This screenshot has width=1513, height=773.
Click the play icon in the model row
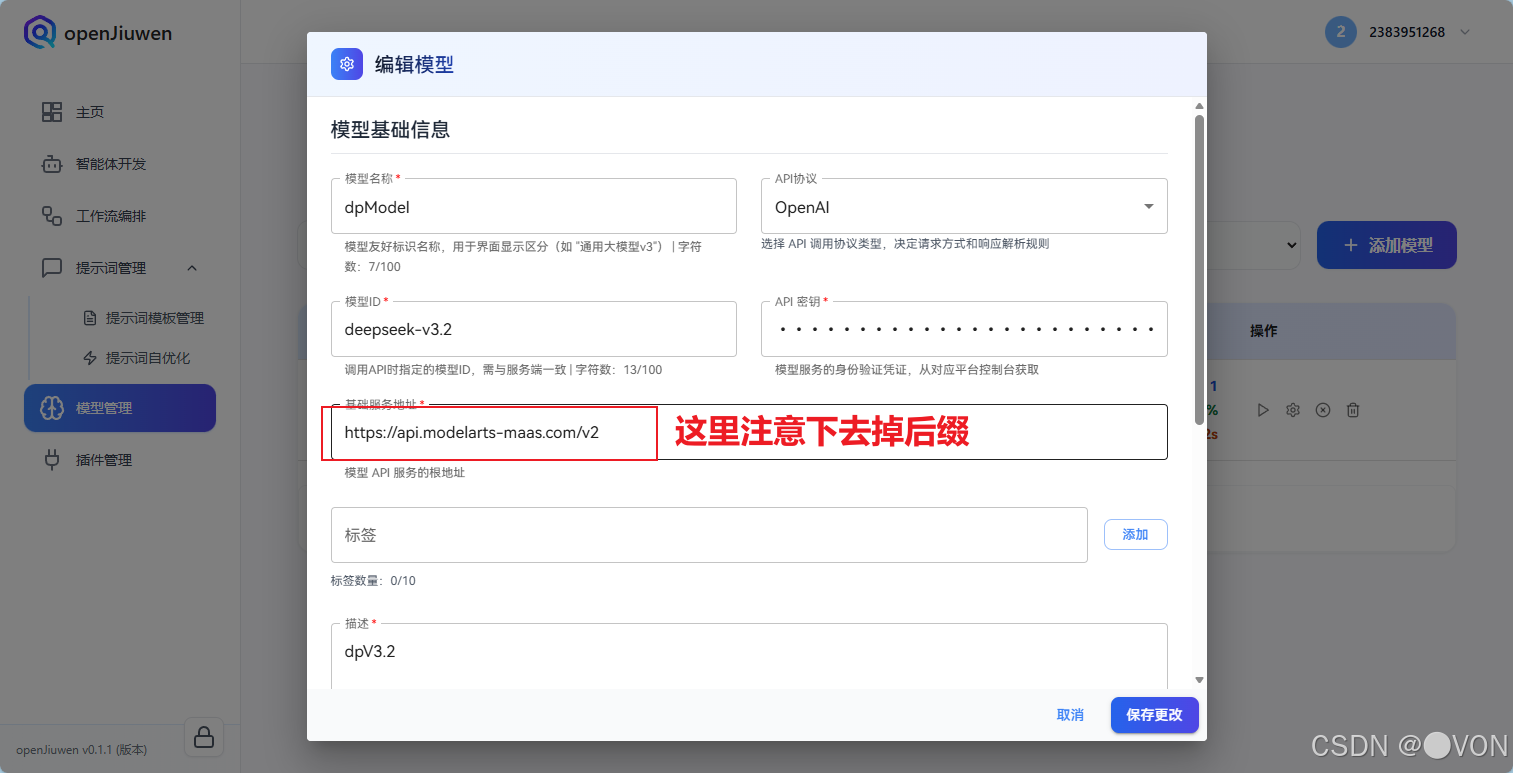coord(1263,409)
